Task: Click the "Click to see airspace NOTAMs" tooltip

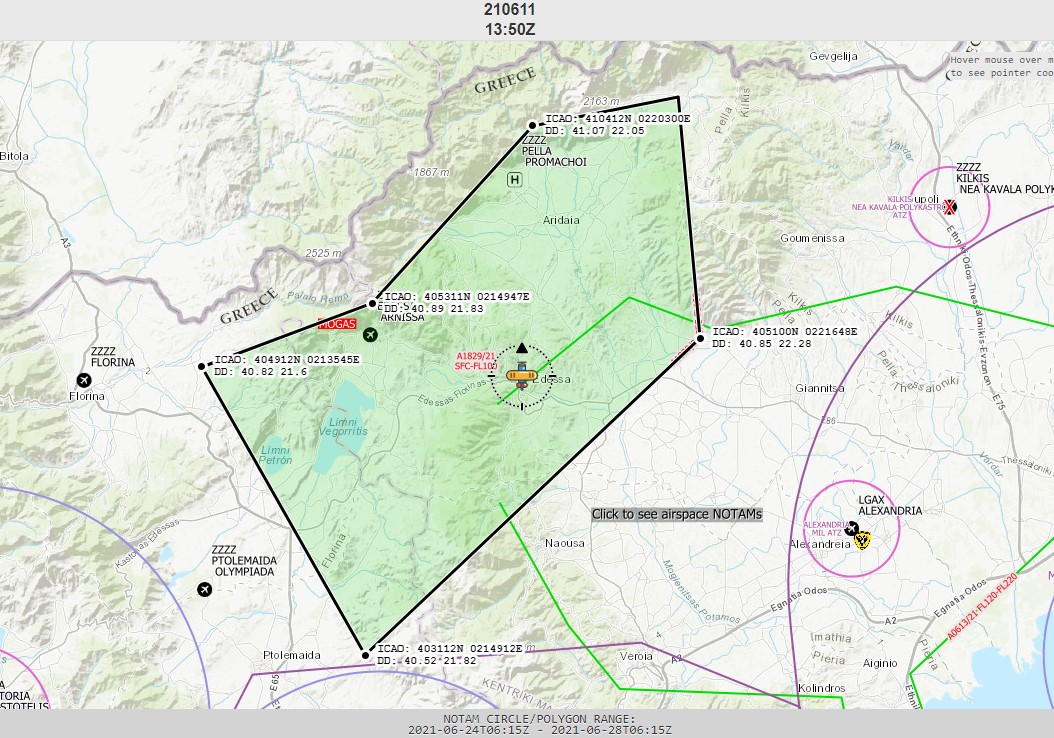Action: point(676,514)
